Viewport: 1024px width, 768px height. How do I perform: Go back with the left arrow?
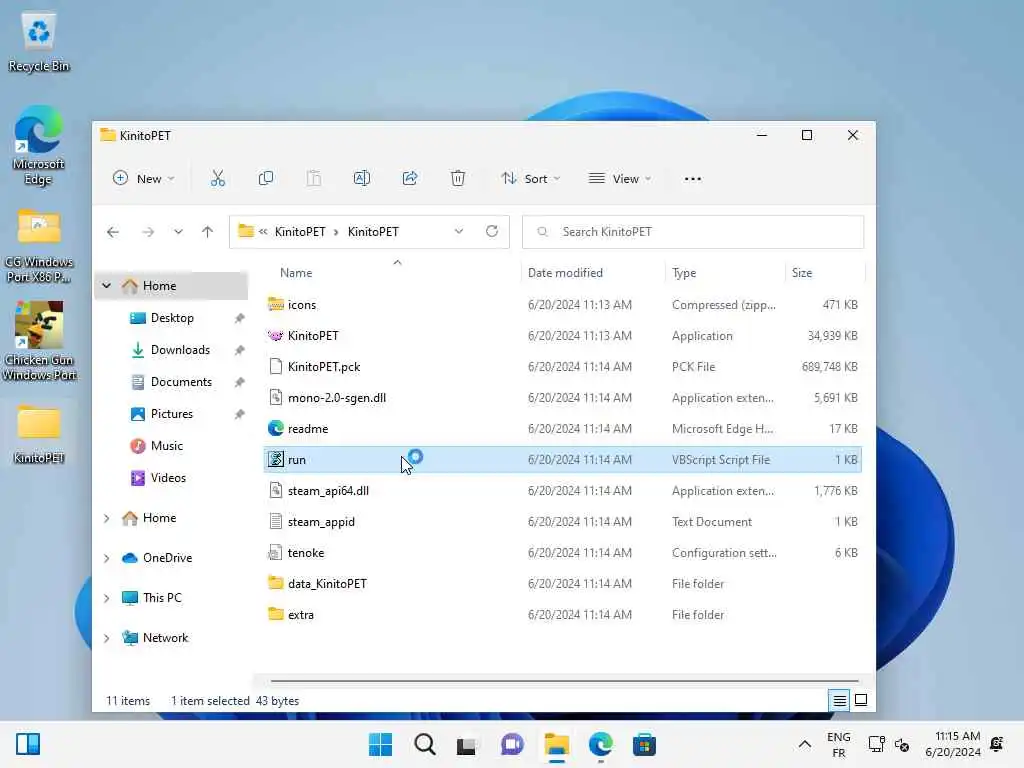113,232
